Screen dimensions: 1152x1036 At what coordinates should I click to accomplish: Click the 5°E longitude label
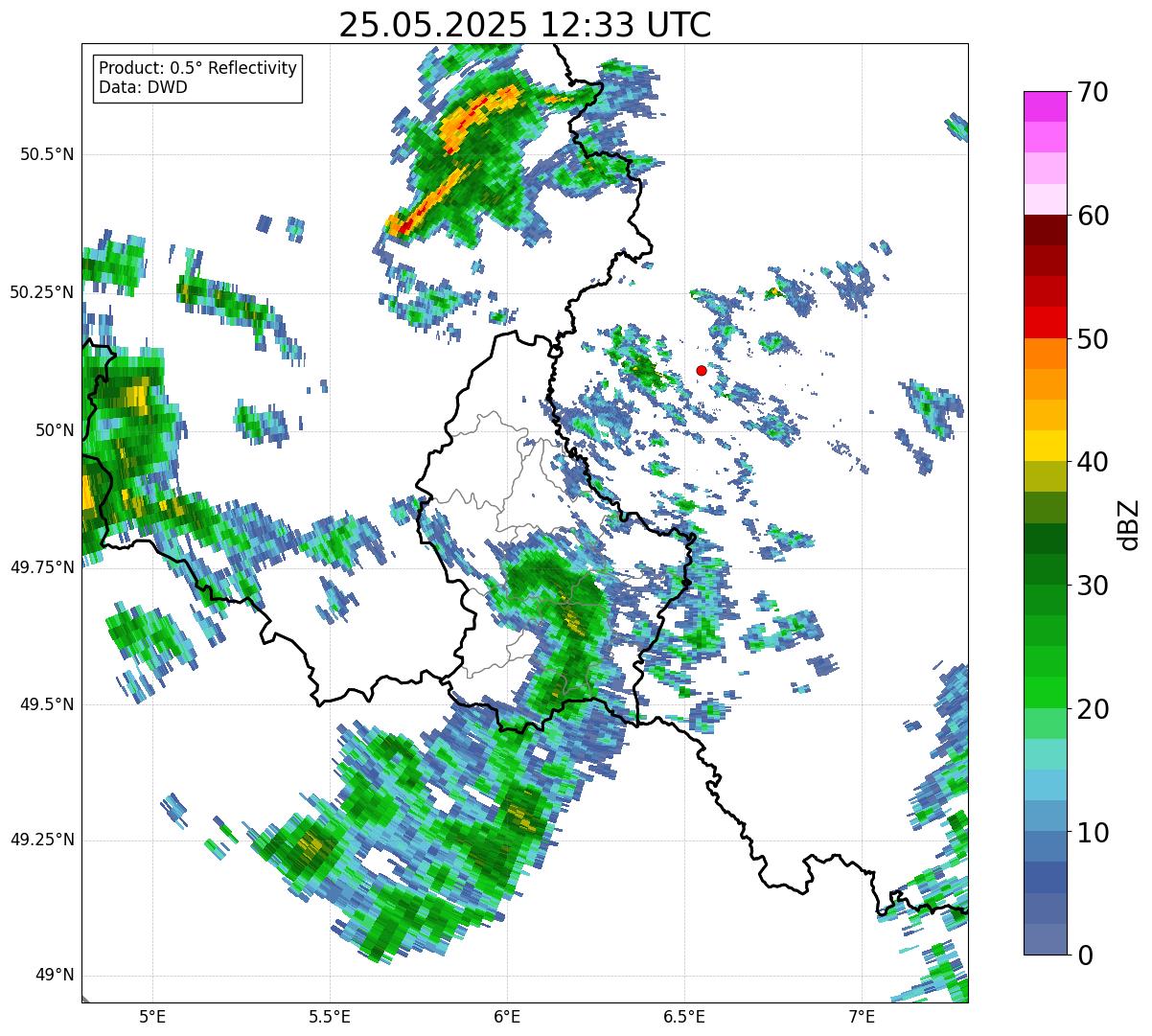coord(152,1016)
